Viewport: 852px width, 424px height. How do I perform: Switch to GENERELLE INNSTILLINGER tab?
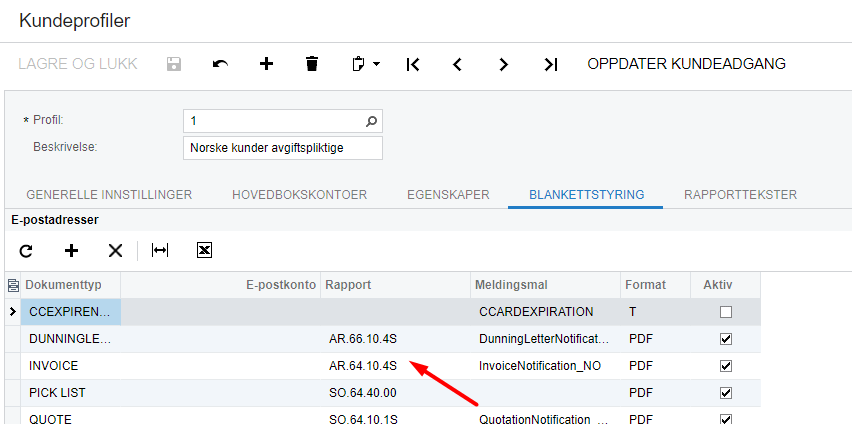click(109, 195)
